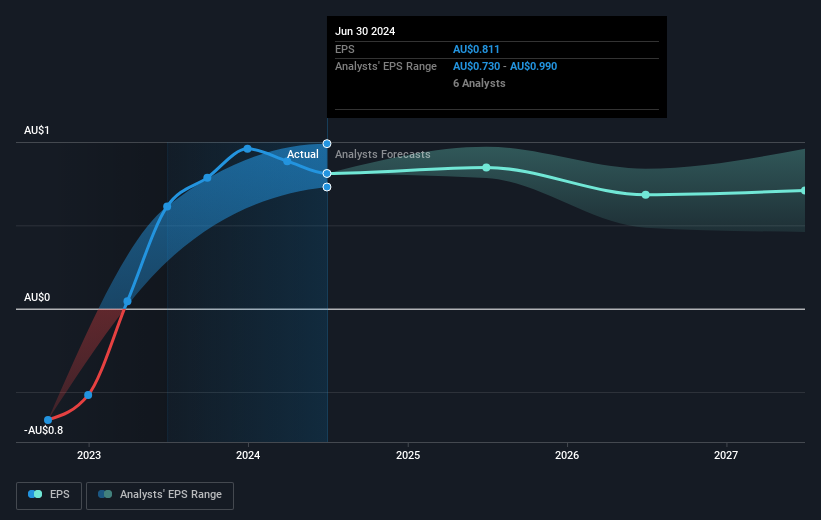The image size is (821, 520).
Task: Select the mid-2023 EPS data point
Action: (167, 207)
